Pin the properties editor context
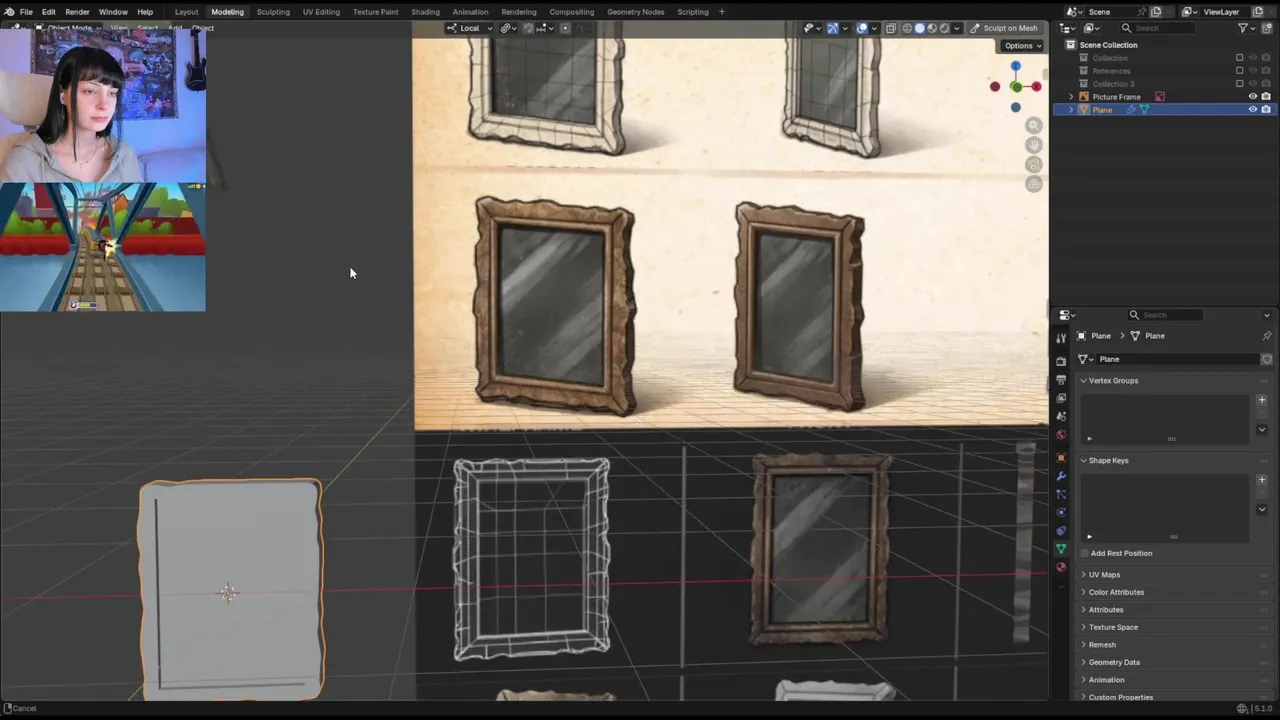This screenshot has height=720, width=1280. pyautogui.click(x=1267, y=336)
